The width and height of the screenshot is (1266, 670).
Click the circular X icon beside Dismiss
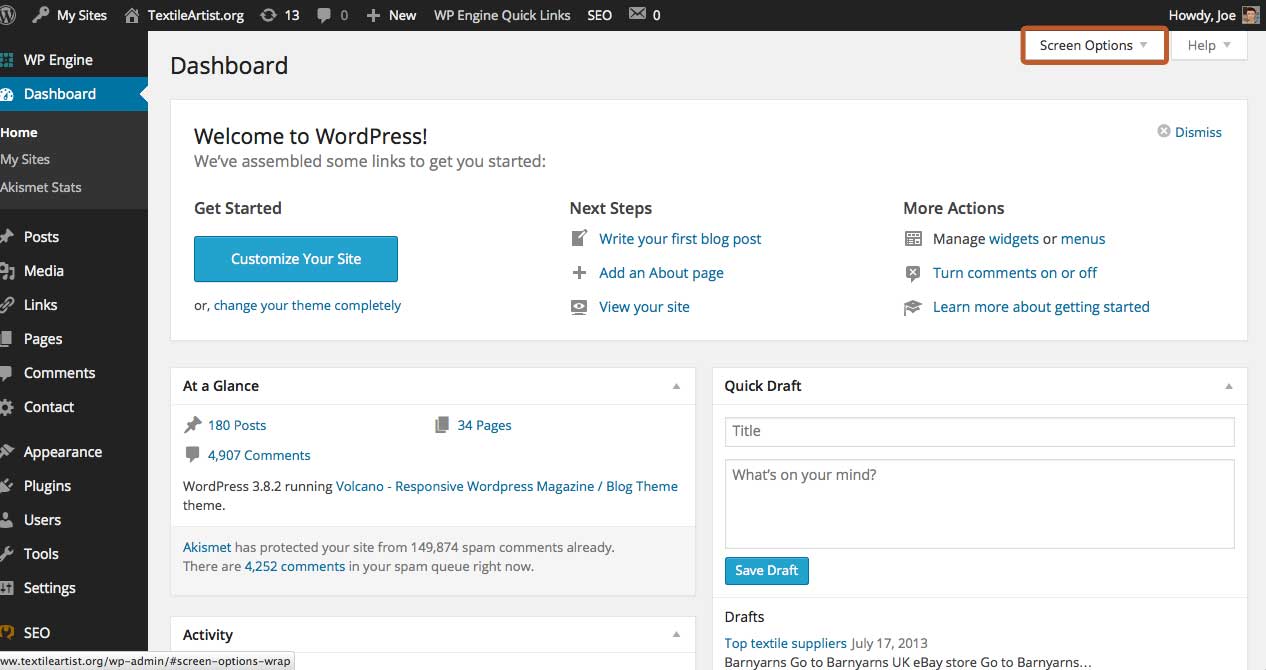point(1164,131)
